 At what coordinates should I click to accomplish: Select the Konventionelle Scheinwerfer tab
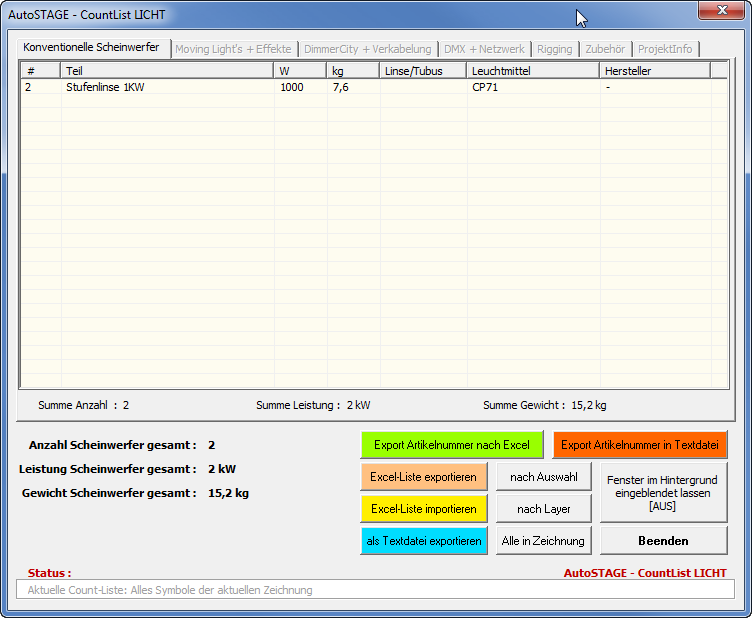pos(92,48)
